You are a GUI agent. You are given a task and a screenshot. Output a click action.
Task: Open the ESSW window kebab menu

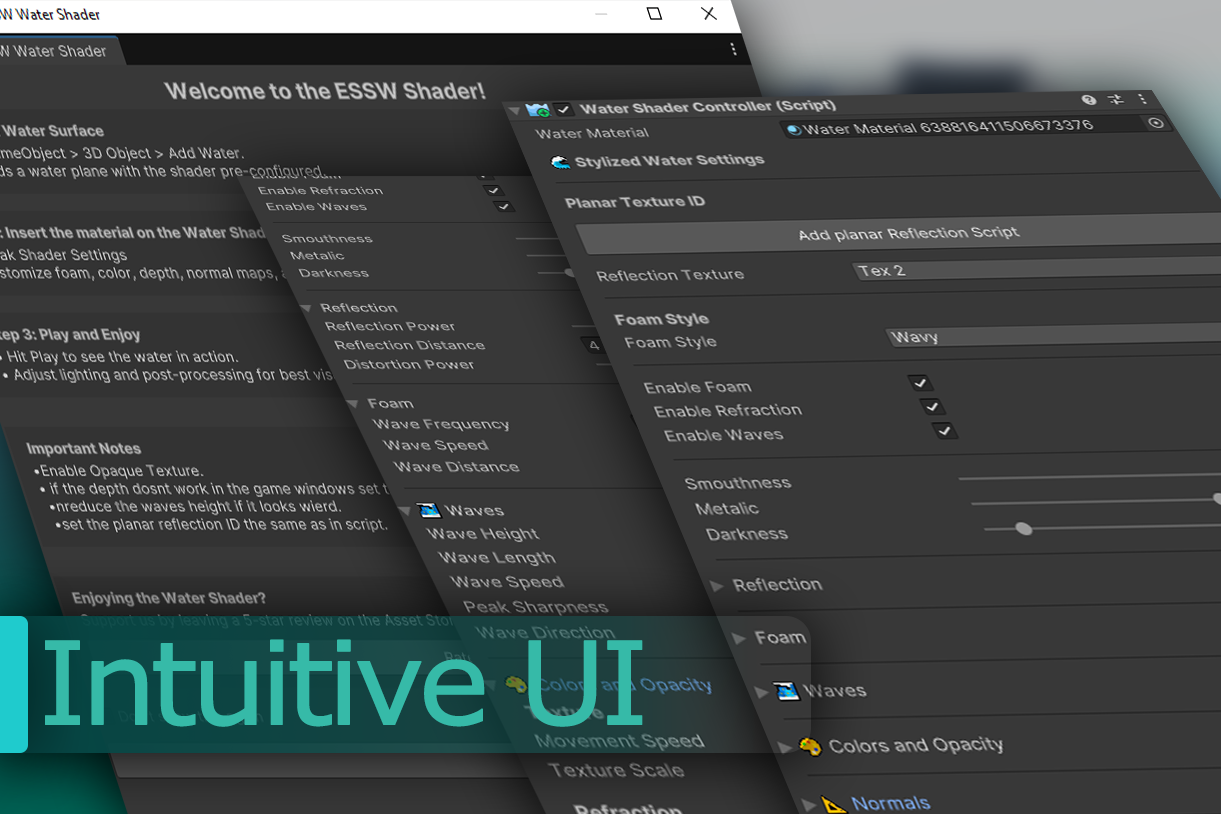click(x=733, y=49)
